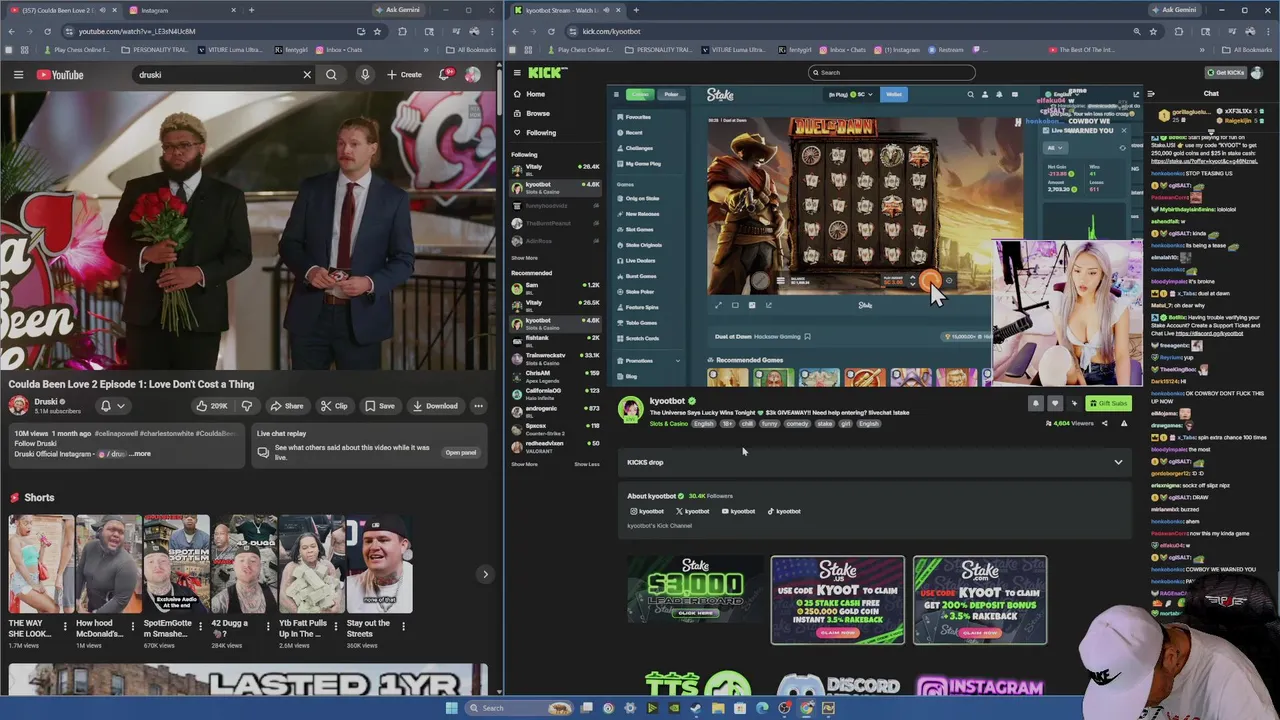The width and height of the screenshot is (1280, 720).
Task: Bookmark the Duel at Dawn game
Action: pos(807,337)
